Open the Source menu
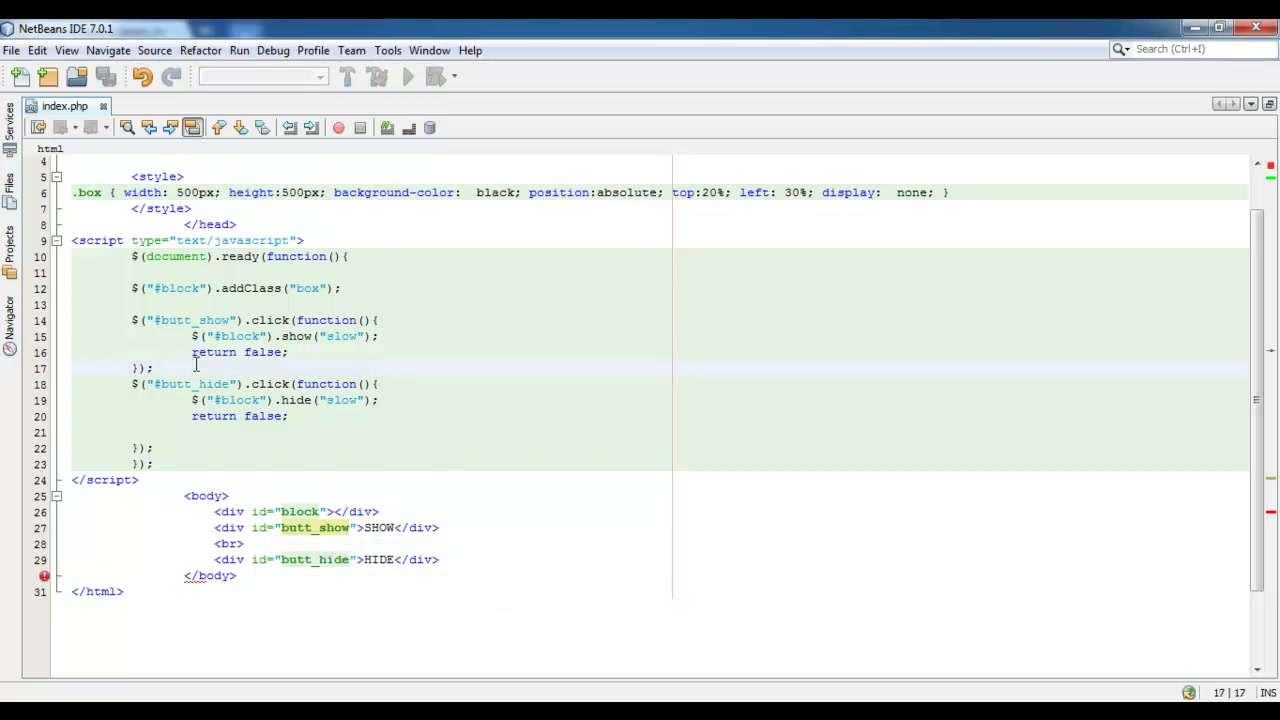Screen dimensions: 1280x720 [x=155, y=50]
